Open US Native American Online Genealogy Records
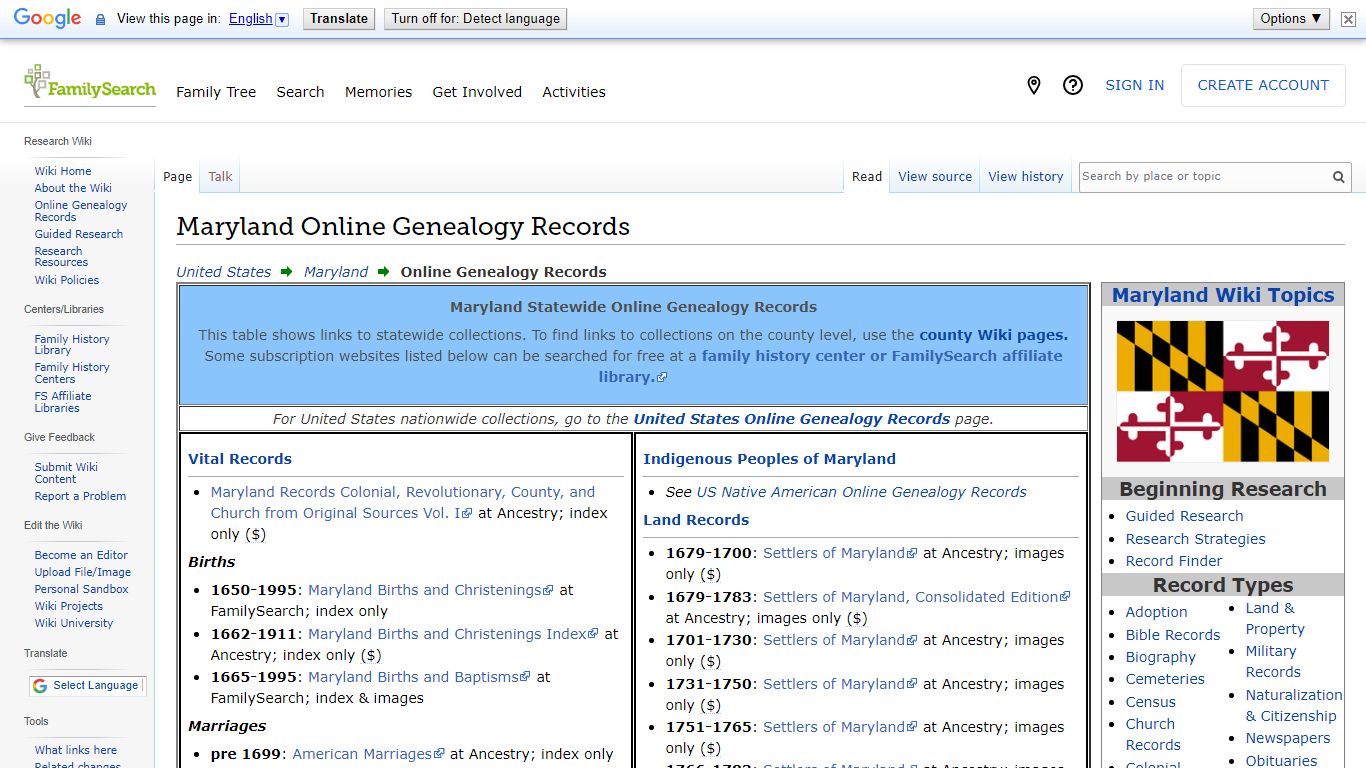Image resolution: width=1366 pixels, height=768 pixels. pos(862,492)
